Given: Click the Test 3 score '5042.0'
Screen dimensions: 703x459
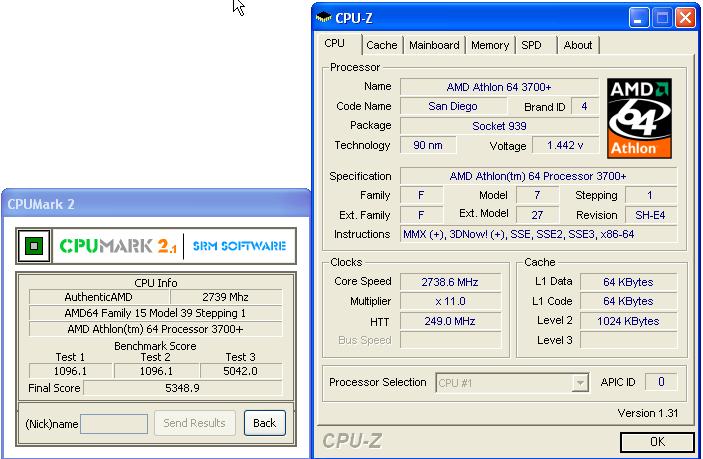Looking at the screenshot, I should (x=241, y=371).
